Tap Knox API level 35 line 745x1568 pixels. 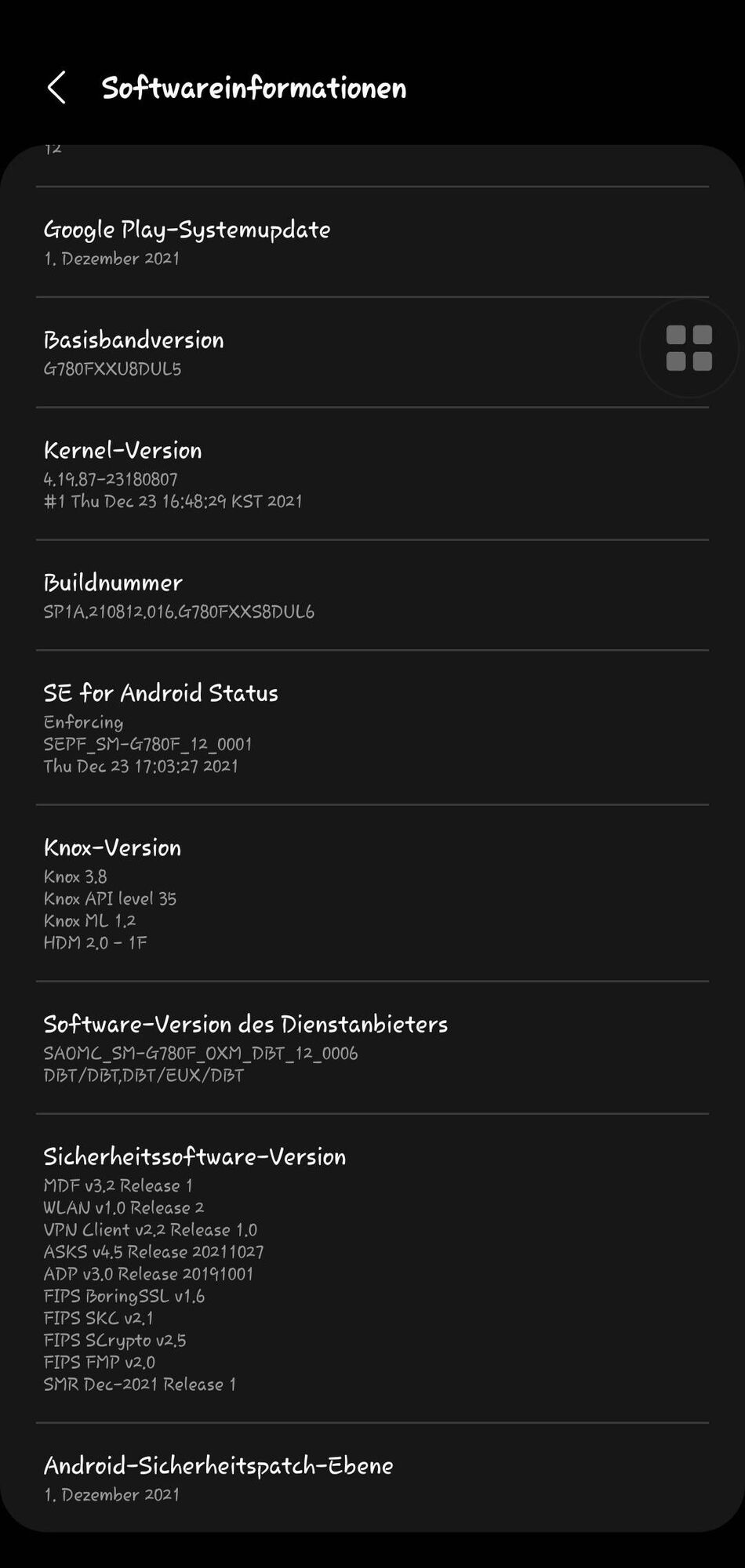pyautogui.click(x=110, y=899)
